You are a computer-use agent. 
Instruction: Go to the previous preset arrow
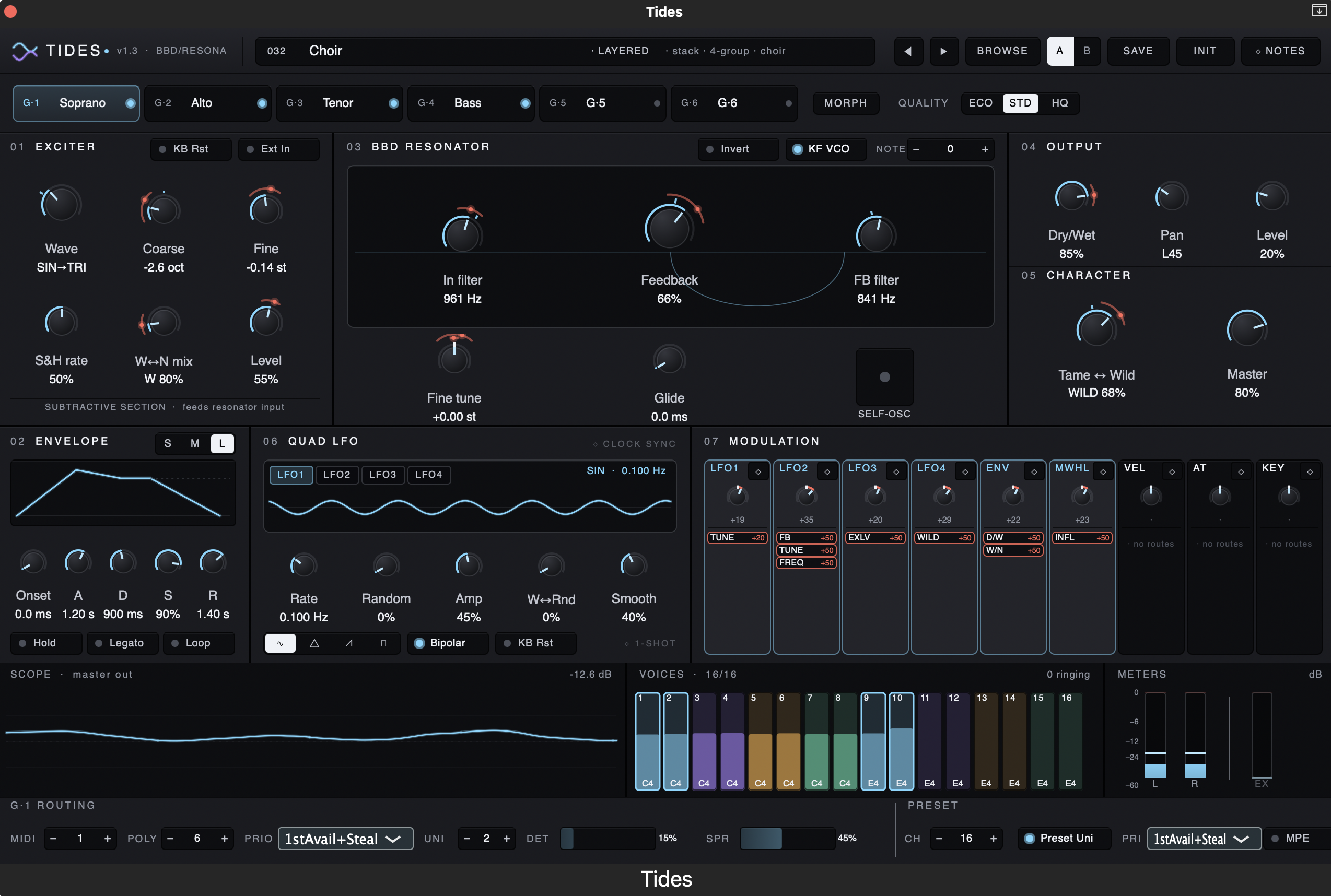(908, 51)
